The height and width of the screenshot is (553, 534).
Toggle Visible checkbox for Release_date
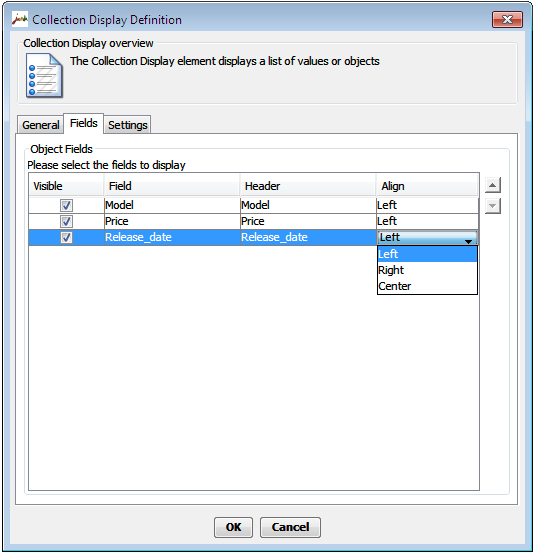[x=66, y=237]
